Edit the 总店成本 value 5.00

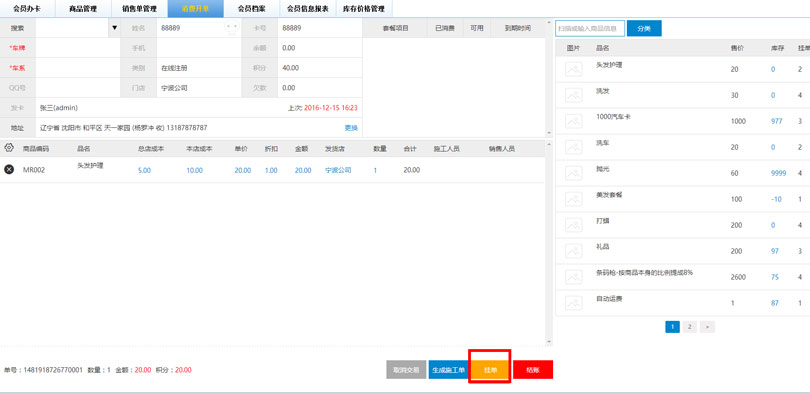pyautogui.click(x=144, y=170)
